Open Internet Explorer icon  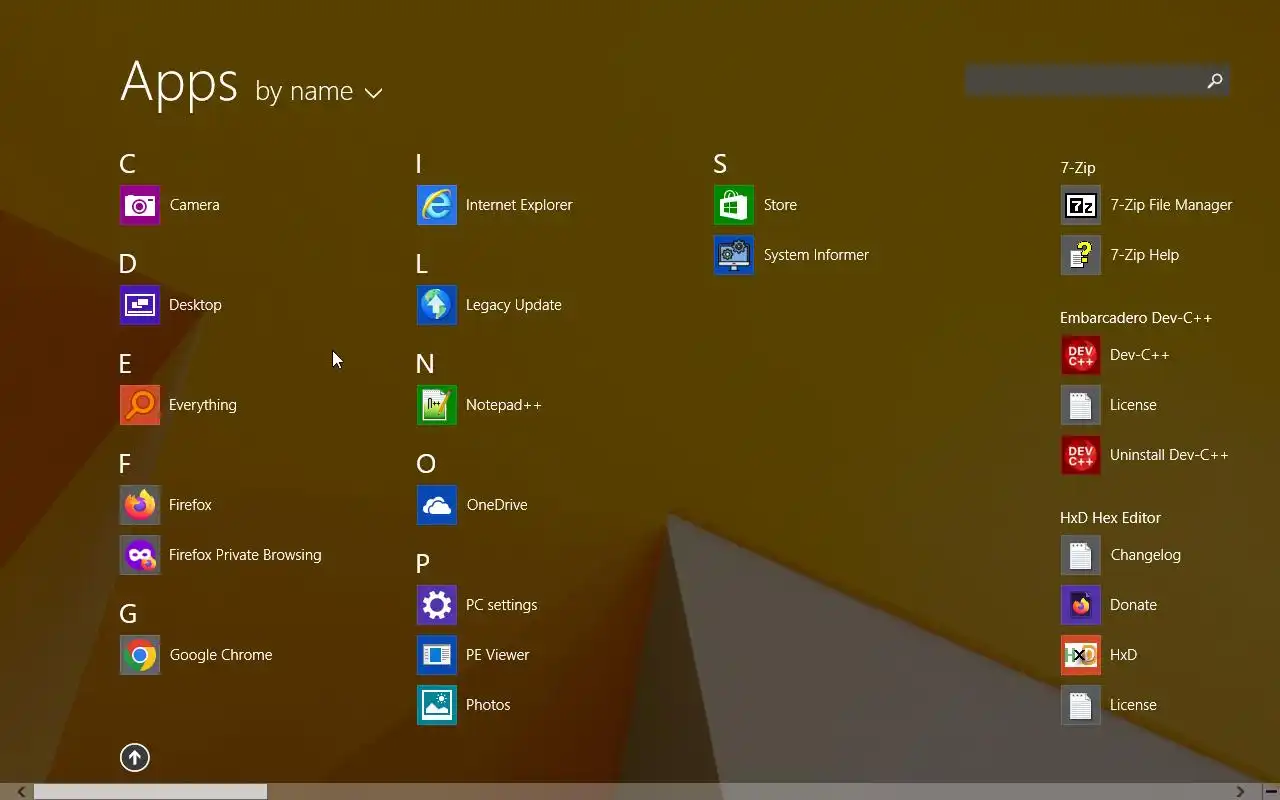pyautogui.click(x=437, y=205)
